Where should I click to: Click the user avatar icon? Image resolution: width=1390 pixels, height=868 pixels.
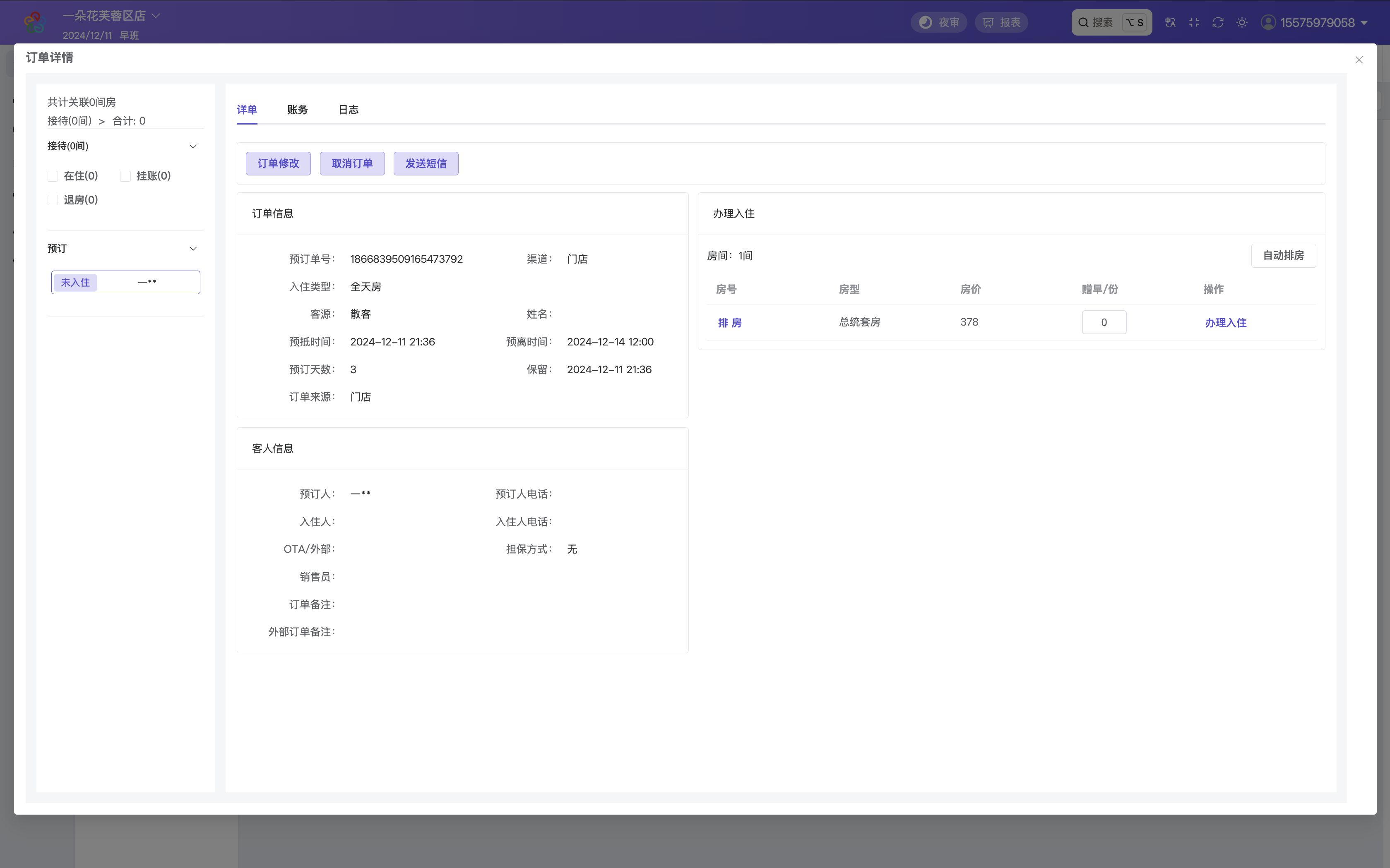tap(1268, 22)
